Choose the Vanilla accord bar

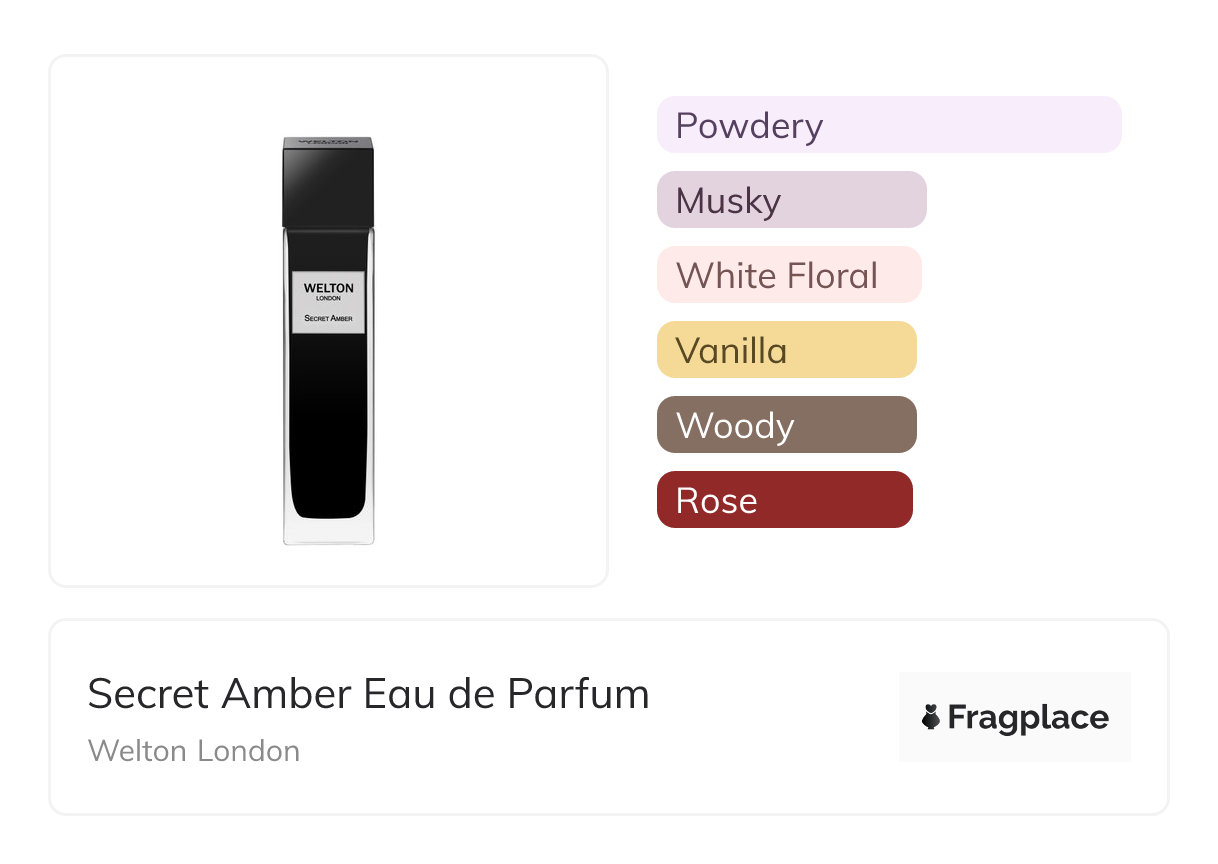[786, 350]
